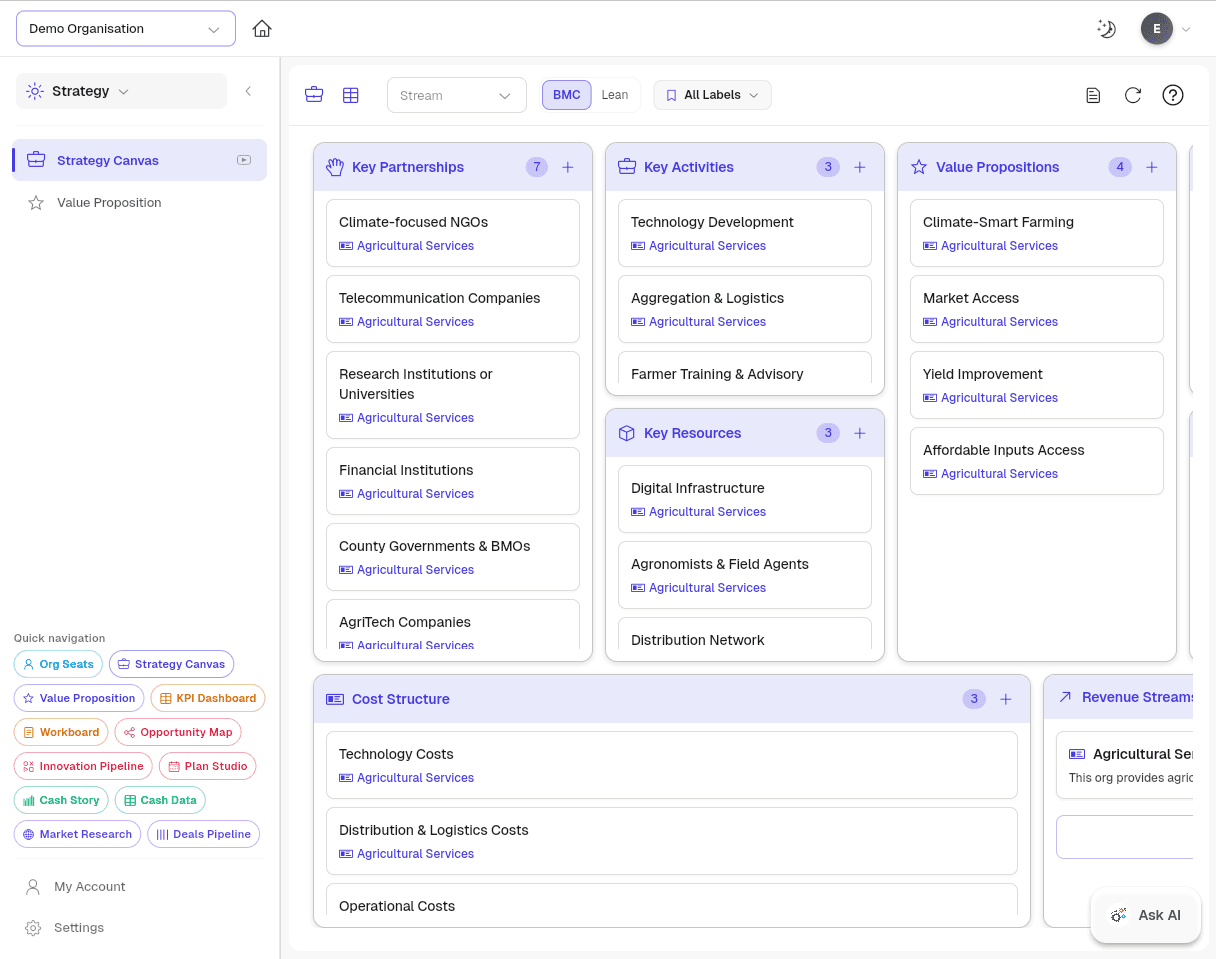Open the Technology Costs card
This screenshot has height=959, width=1216.
[x=672, y=765]
